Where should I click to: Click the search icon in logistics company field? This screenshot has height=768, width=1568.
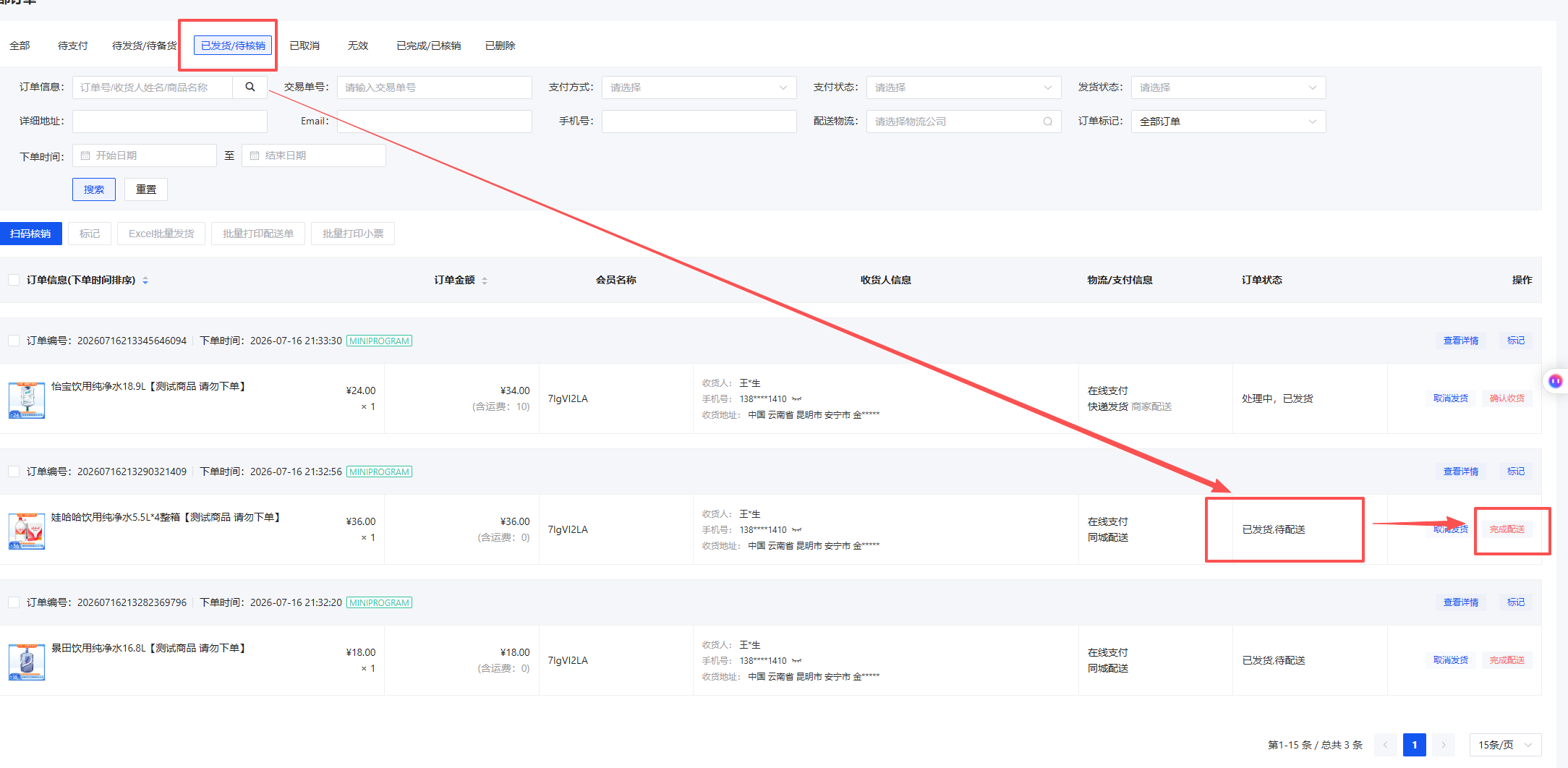click(x=1047, y=121)
